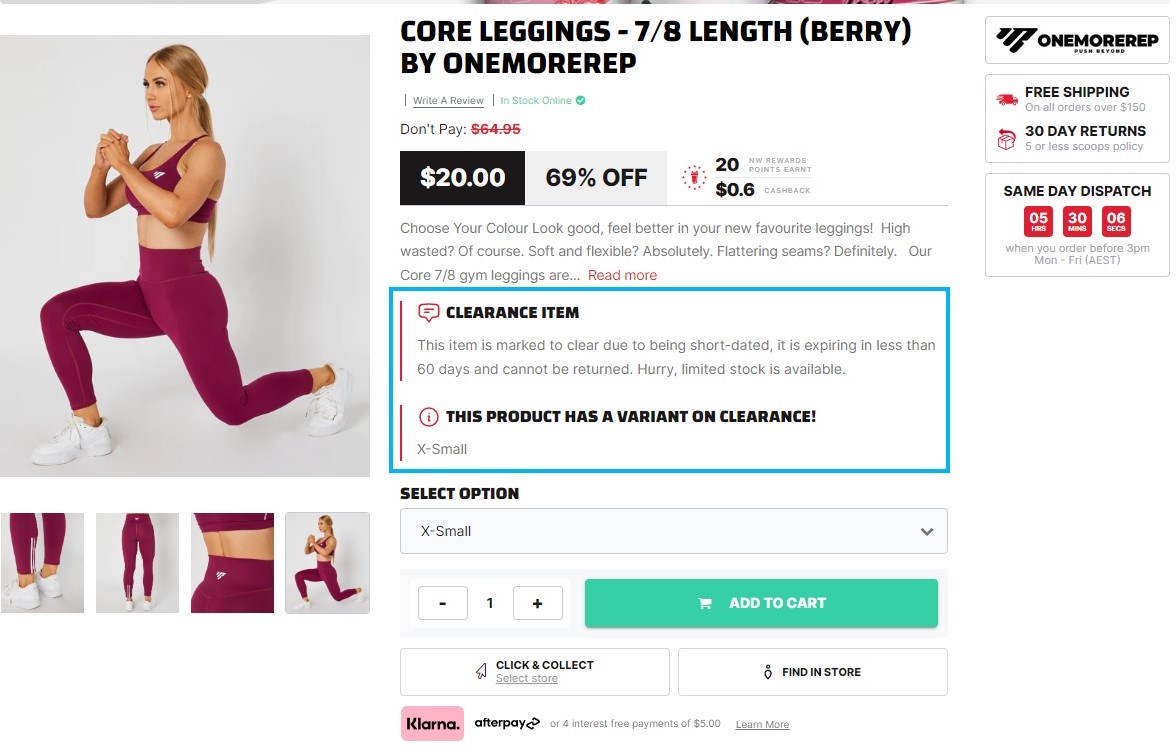Follow the Learn More payment link
This screenshot has height=753, width=1176.
coord(762,725)
